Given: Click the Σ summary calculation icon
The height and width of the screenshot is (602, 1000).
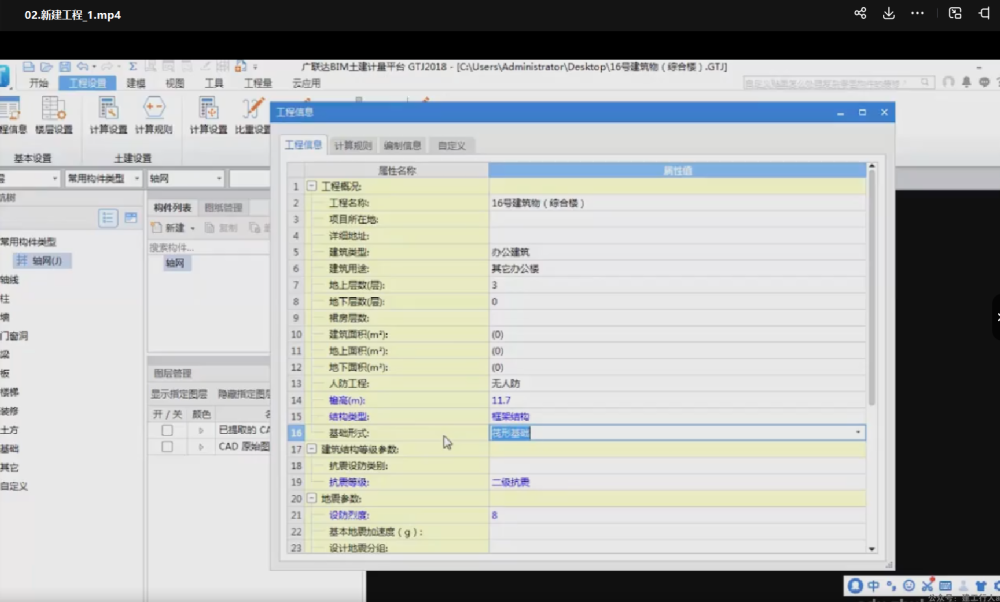Looking at the screenshot, I should [x=133, y=66].
